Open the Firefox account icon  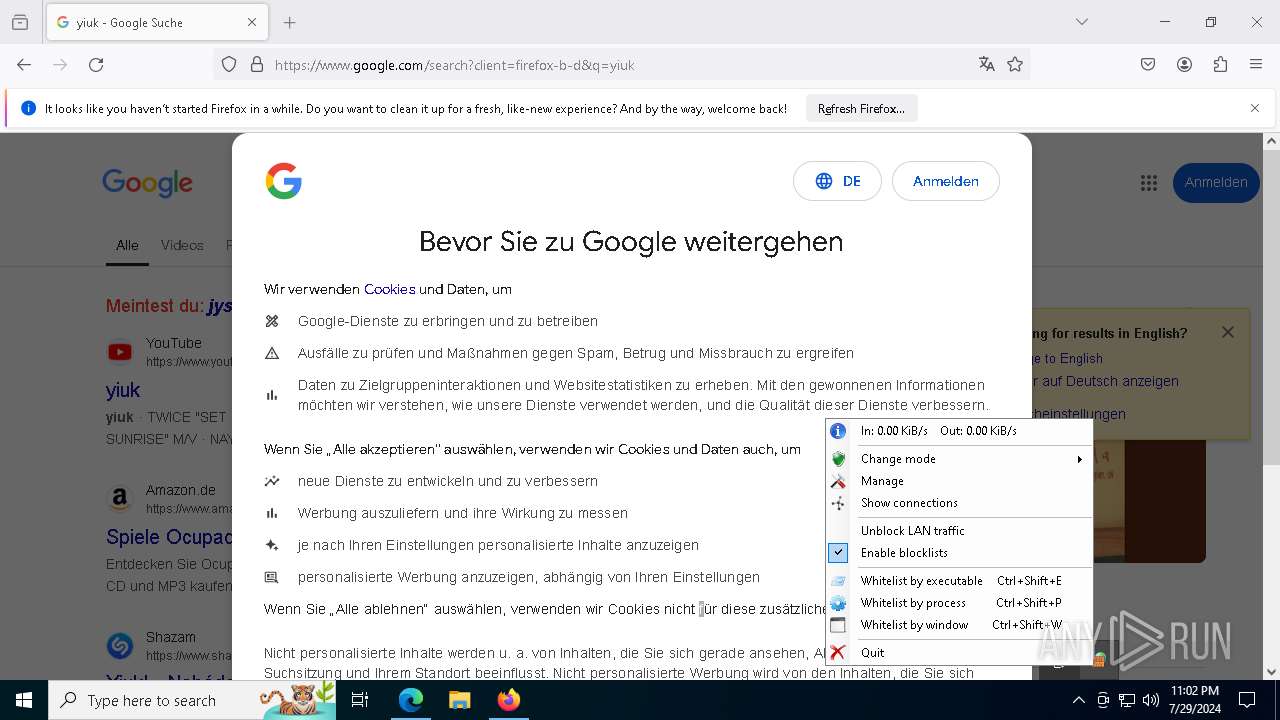tap(1184, 65)
